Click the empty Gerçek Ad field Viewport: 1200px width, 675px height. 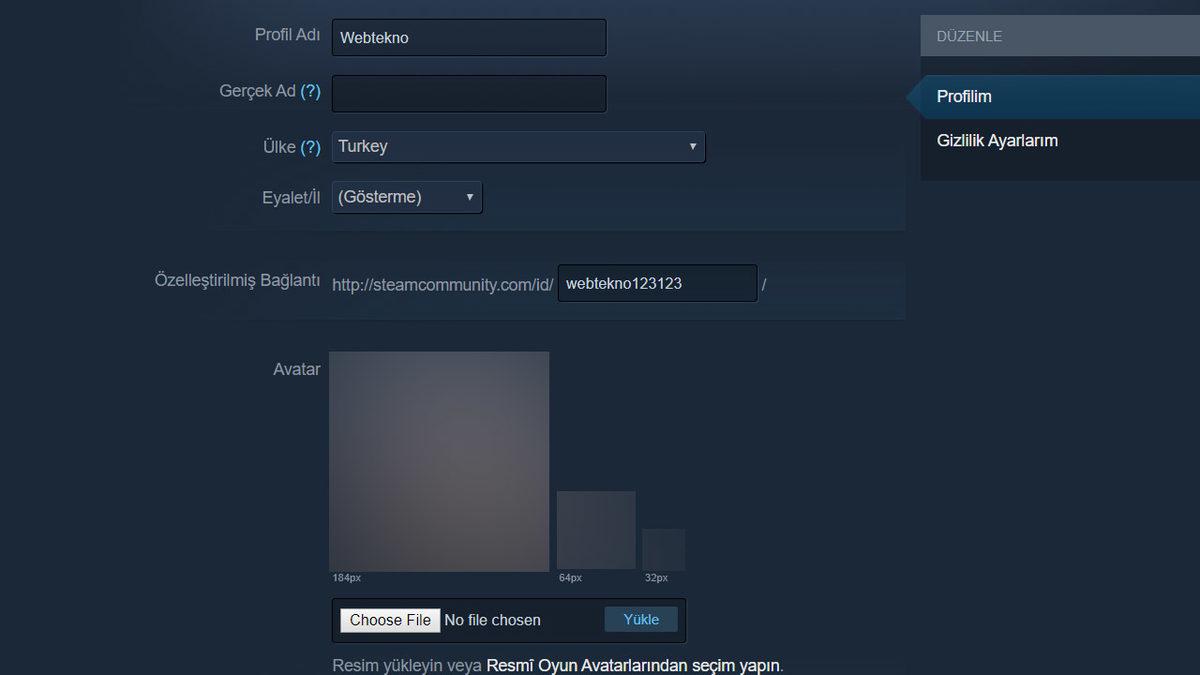pyautogui.click(x=469, y=93)
